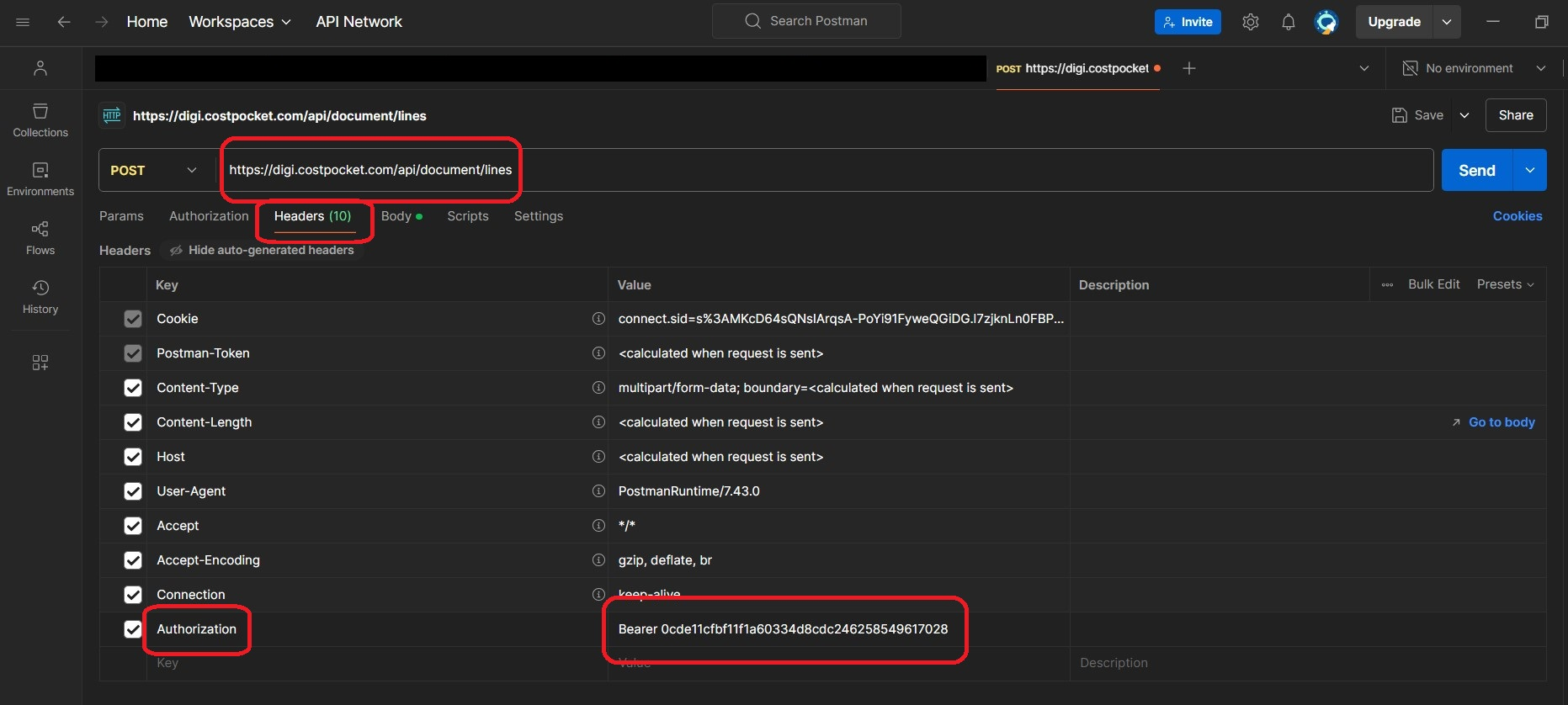Disable the Content-Type header checkbox
Viewport: 1568px width, 705px height.
133,388
